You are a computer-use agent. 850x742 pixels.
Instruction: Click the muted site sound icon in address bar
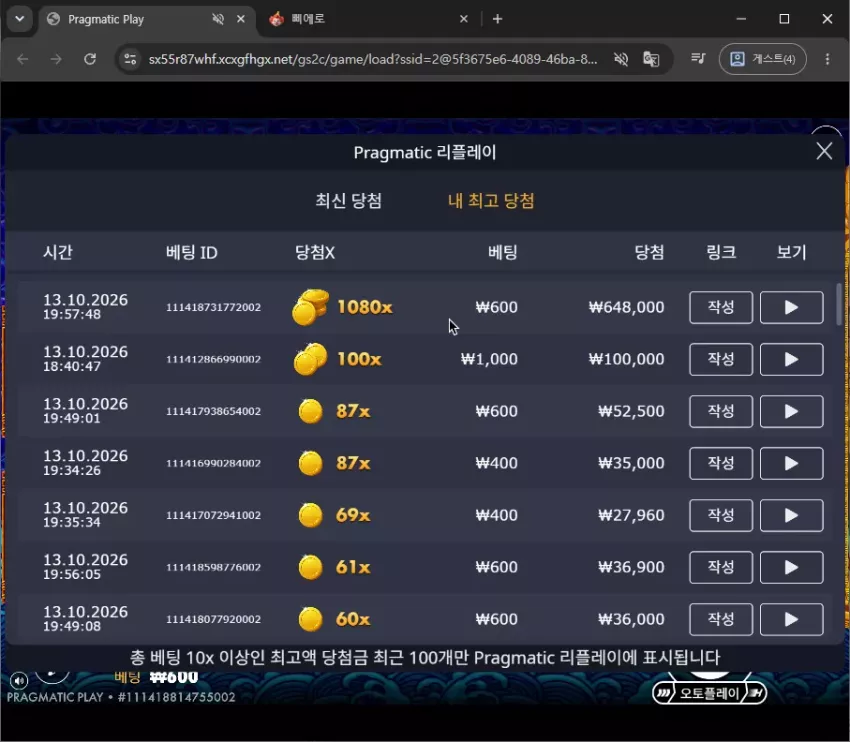tap(621, 59)
